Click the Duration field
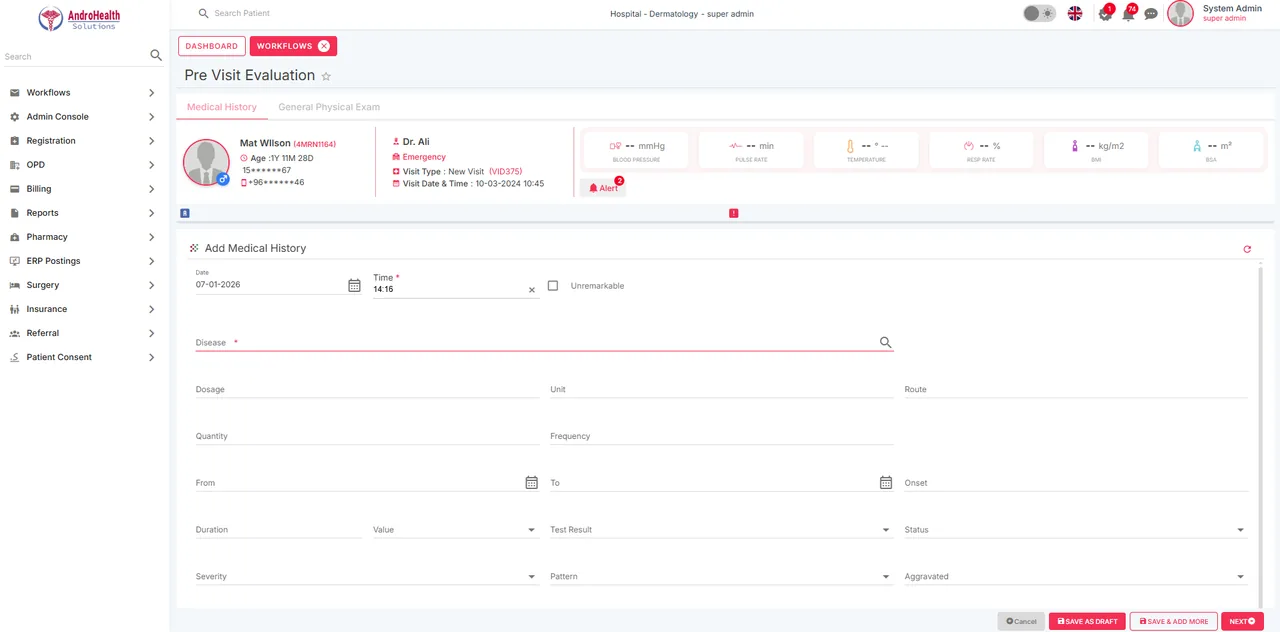The width and height of the screenshot is (1280, 632). 279,530
